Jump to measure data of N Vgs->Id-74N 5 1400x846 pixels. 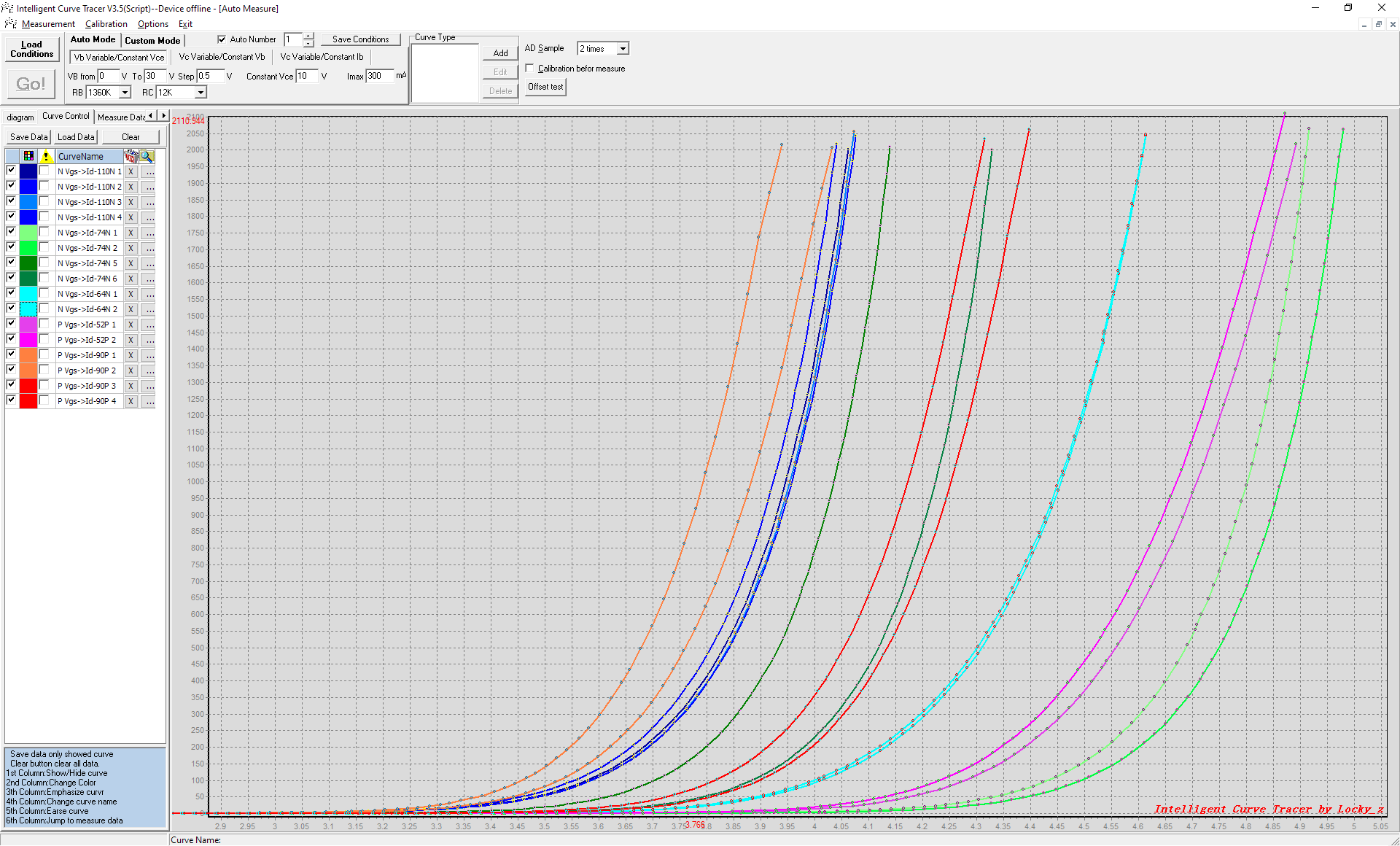tap(148, 264)
